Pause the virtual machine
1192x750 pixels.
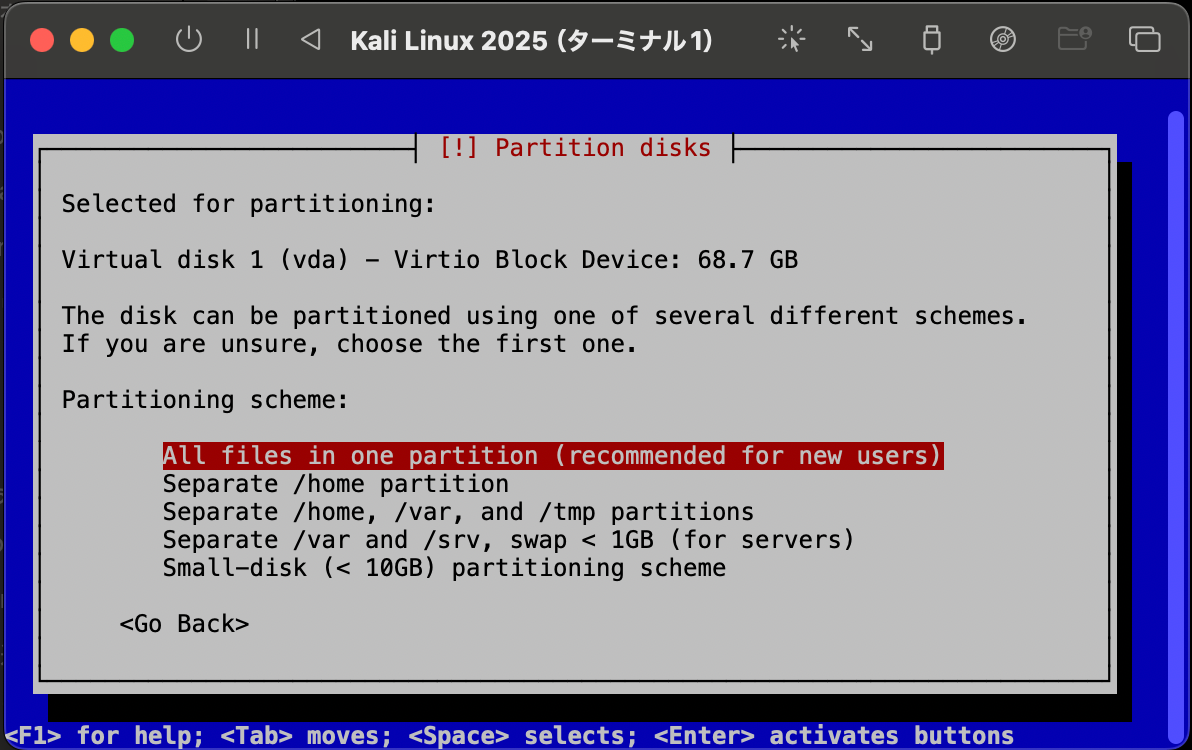[x=252, y=39]
